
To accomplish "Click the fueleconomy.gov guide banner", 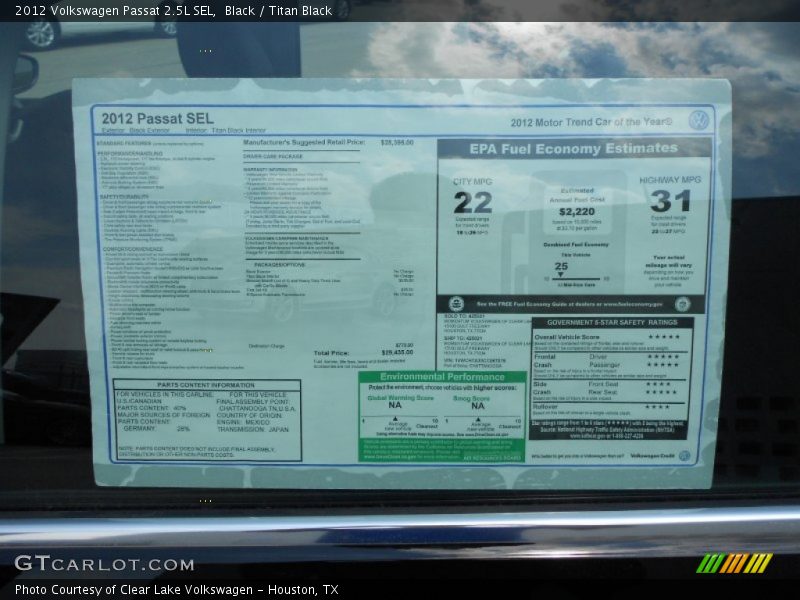I will [569, 303].
